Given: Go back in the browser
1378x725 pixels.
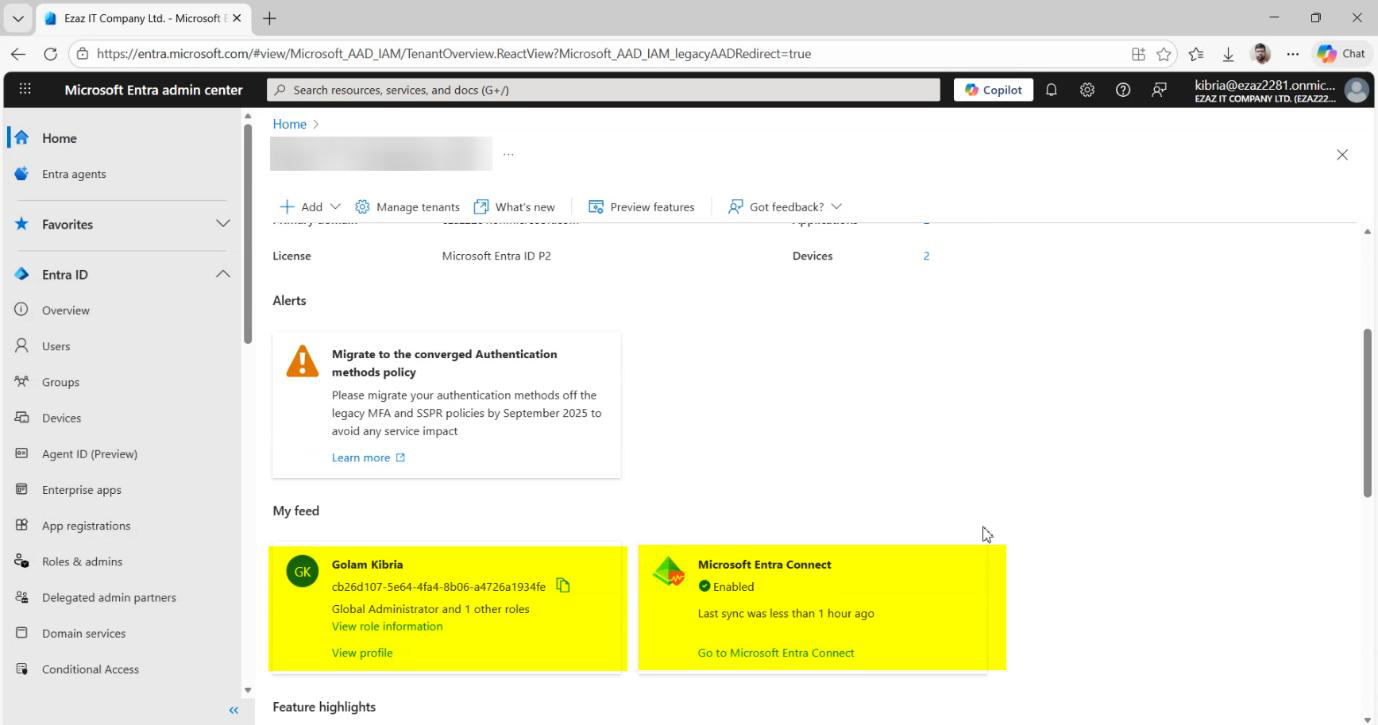Looking at the screenshot, I should [18, 54].
